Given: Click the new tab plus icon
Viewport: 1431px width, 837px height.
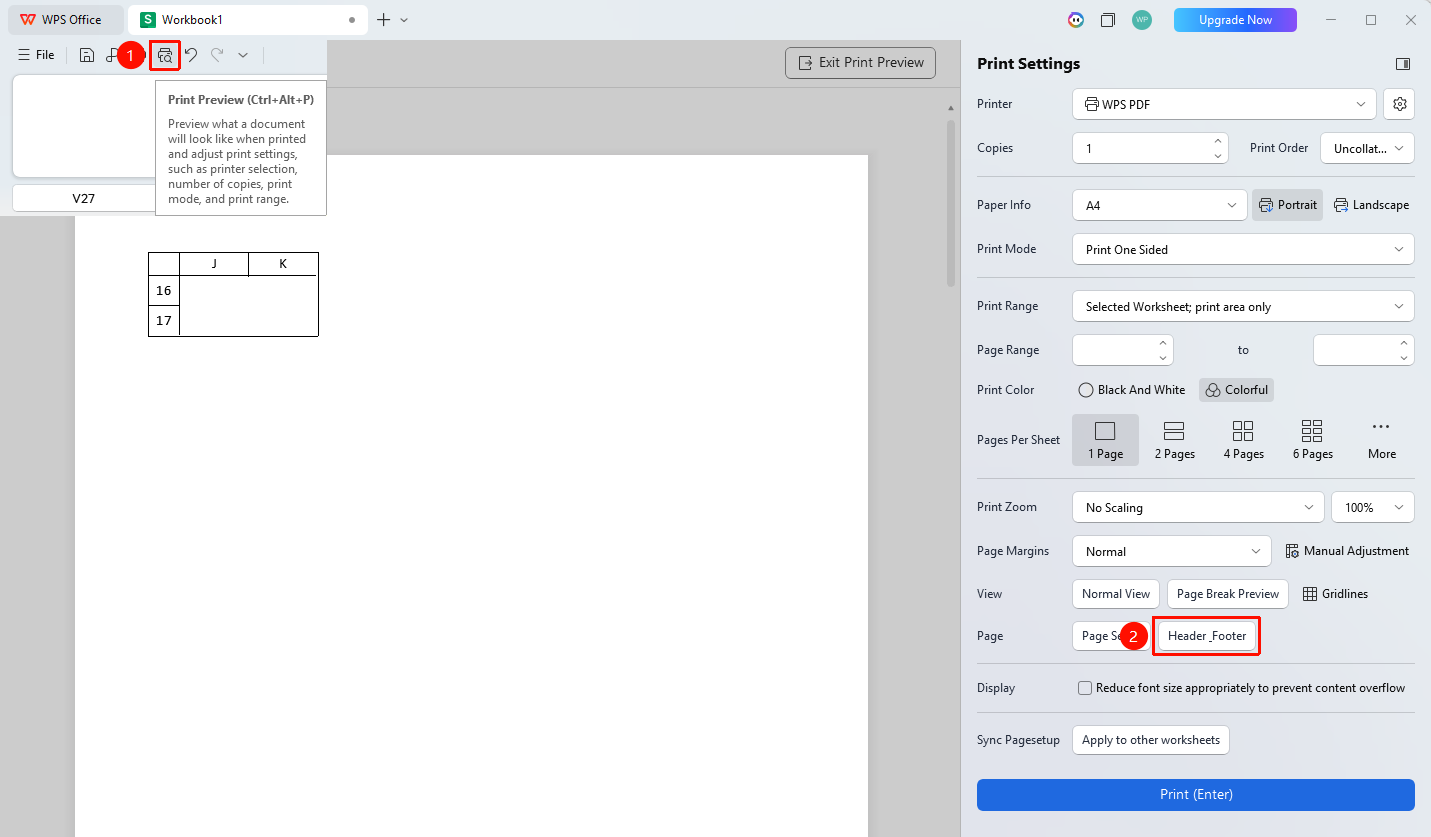Looking at the screenshot, I should click(383, 20).
